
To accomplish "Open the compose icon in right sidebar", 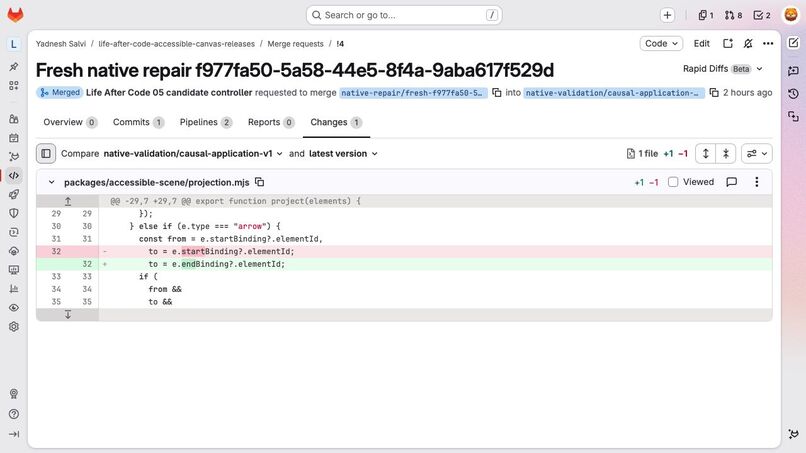I will (x=793, y=44).
